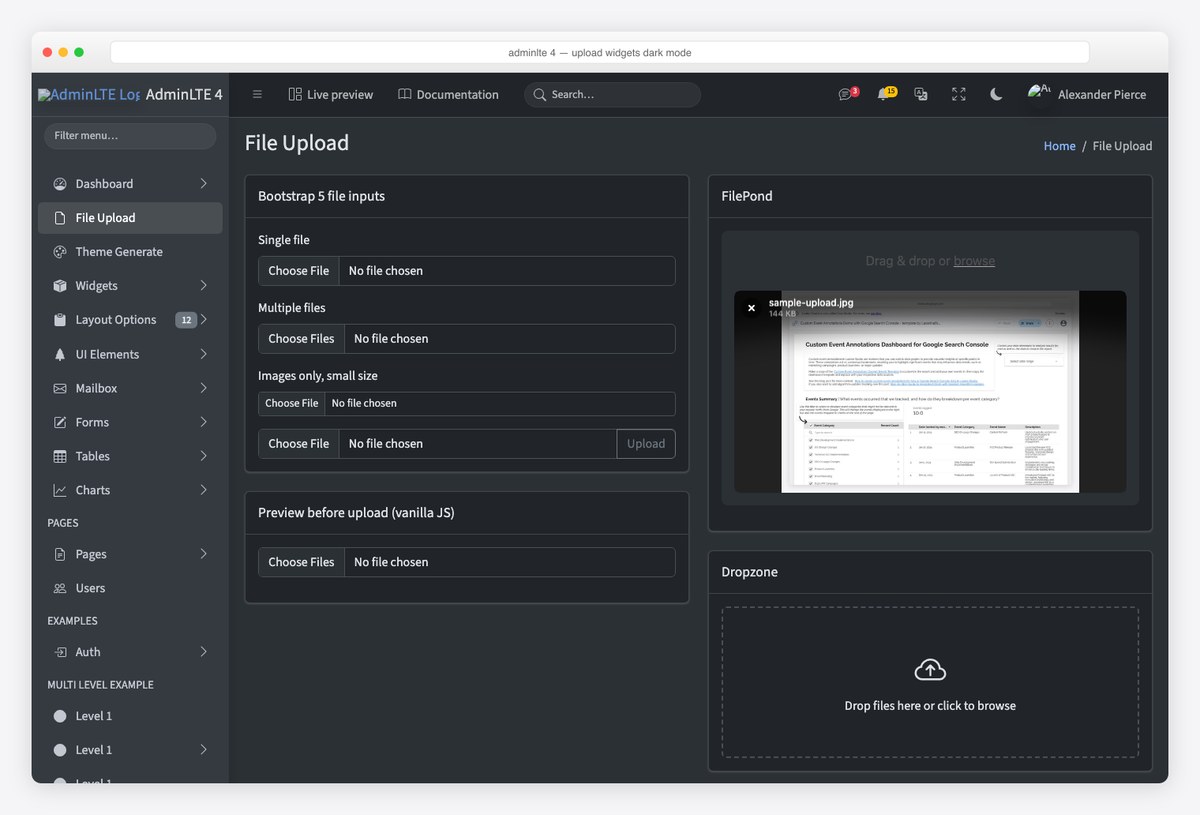Click the language translate icon

coord(921,94)
